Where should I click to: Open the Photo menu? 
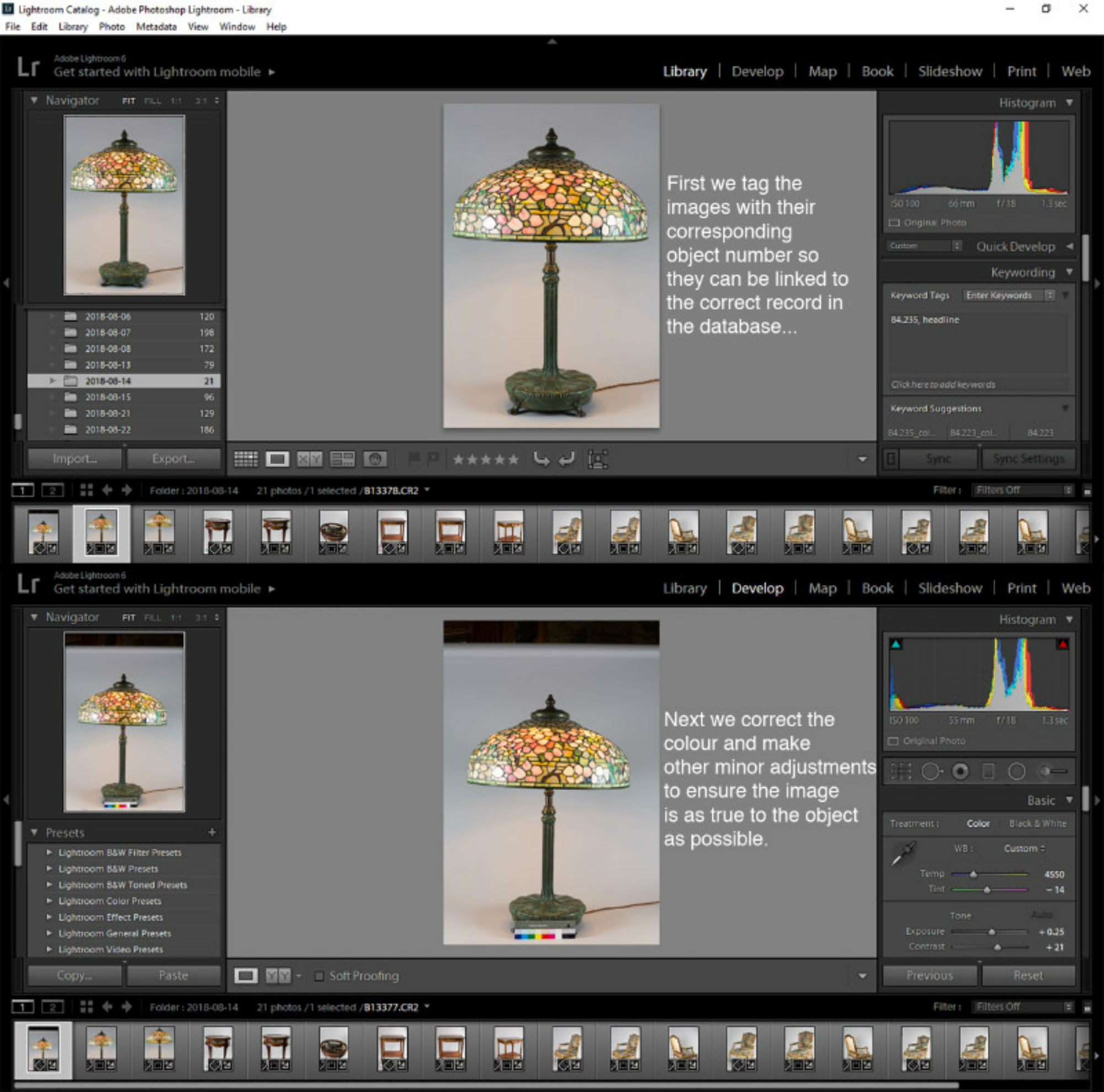(x=112, y=26)
